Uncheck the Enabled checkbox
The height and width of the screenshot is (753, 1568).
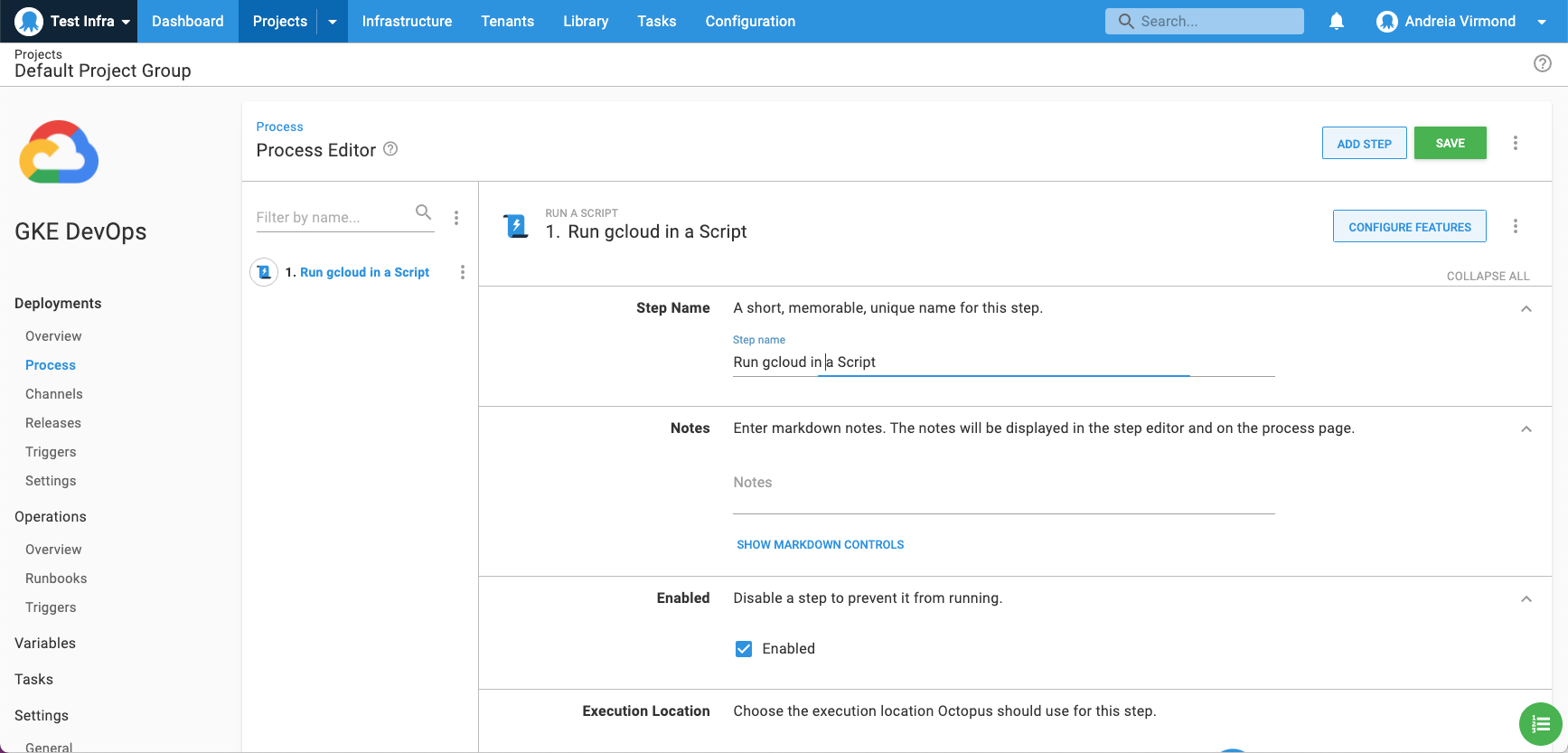[x=744, y=649]
